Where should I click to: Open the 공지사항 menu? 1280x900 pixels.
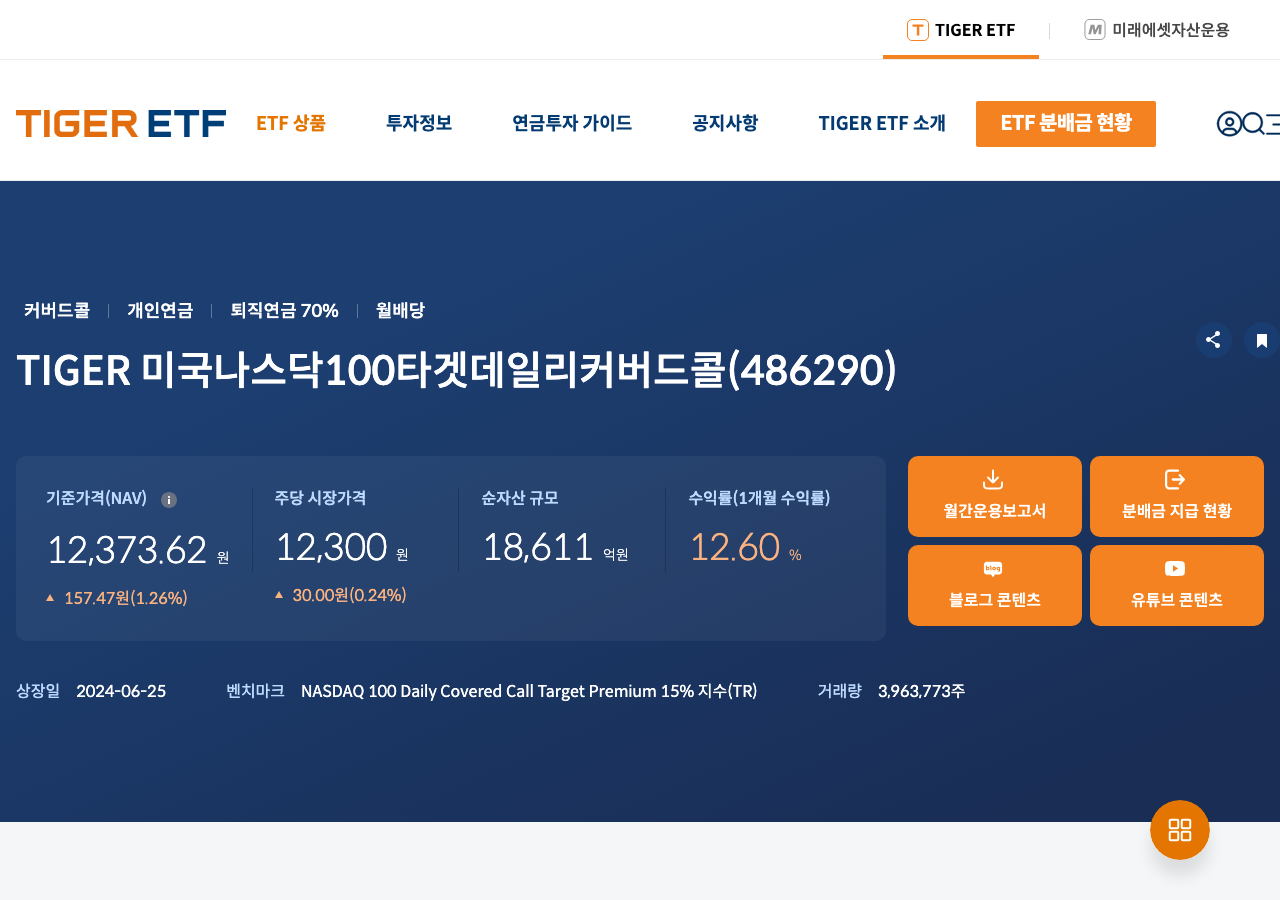click(725, 123)
